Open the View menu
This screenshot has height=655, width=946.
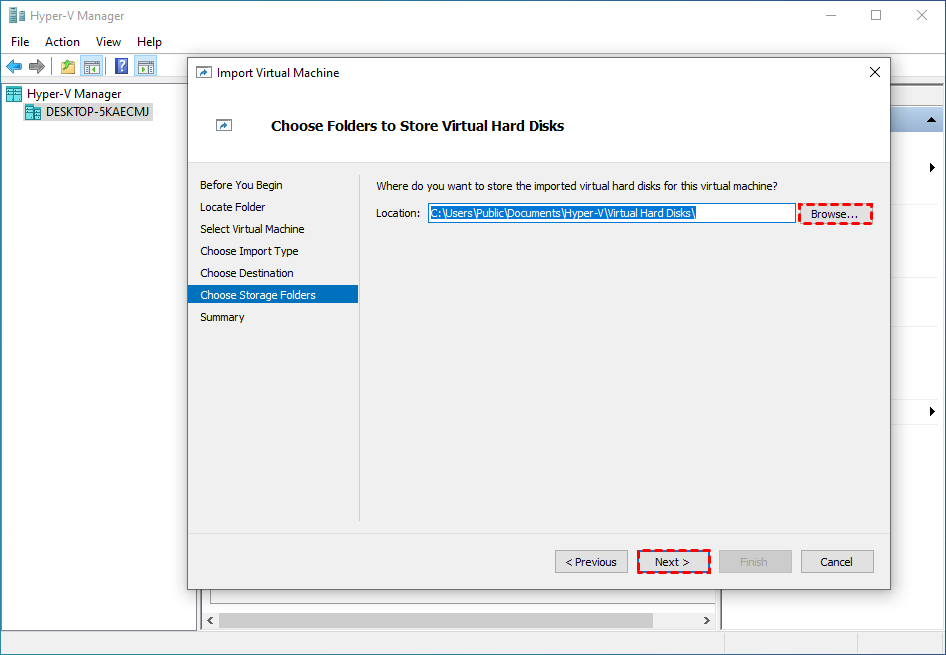[108, 42]
